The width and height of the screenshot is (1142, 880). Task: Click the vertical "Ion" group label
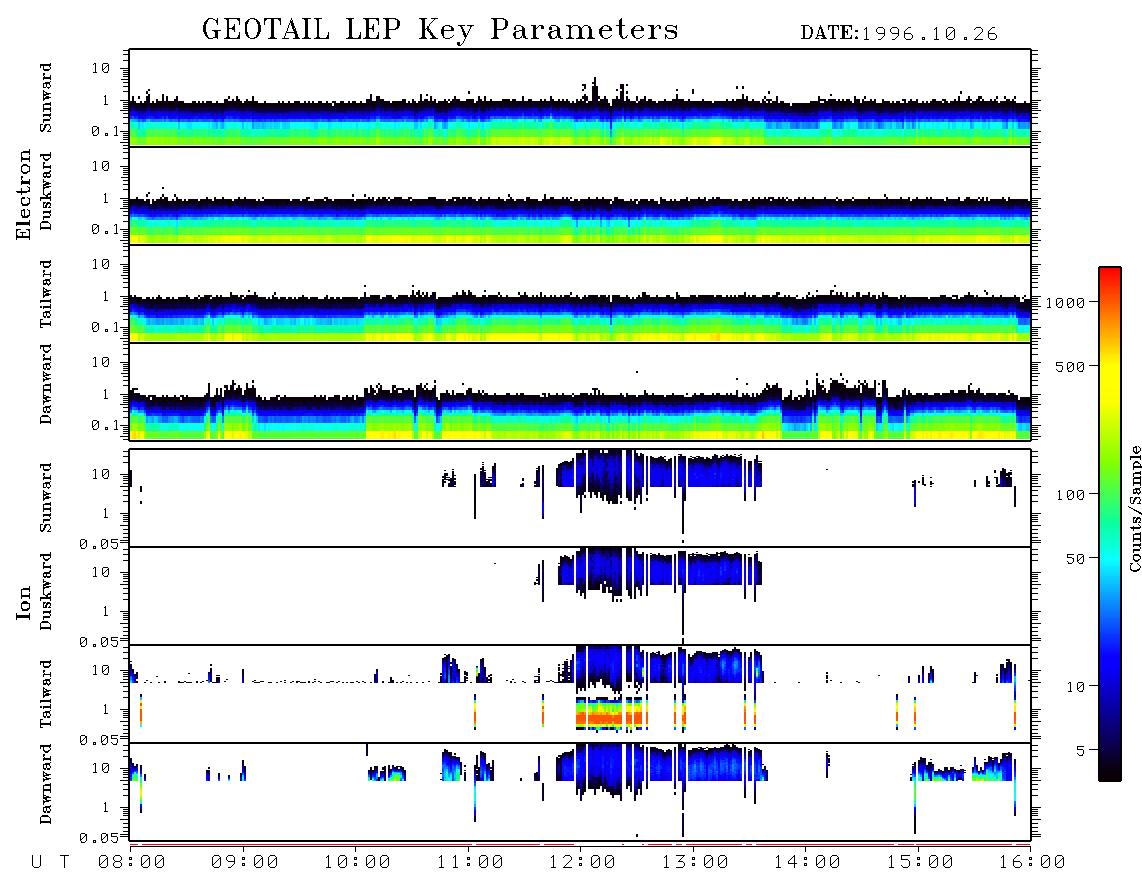pos(24,602)
